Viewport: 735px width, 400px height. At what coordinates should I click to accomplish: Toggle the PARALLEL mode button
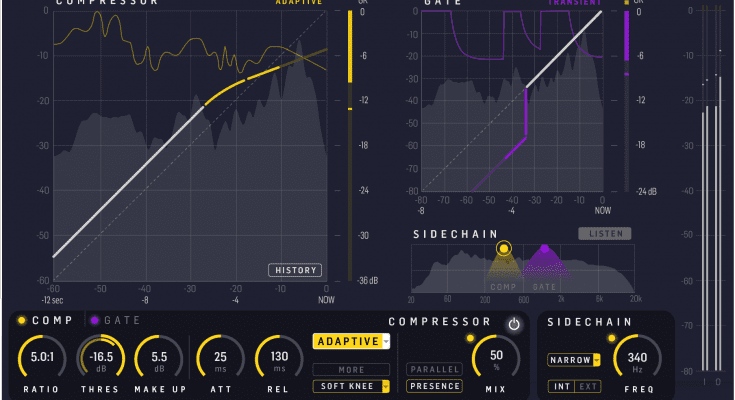pos(434,369)
